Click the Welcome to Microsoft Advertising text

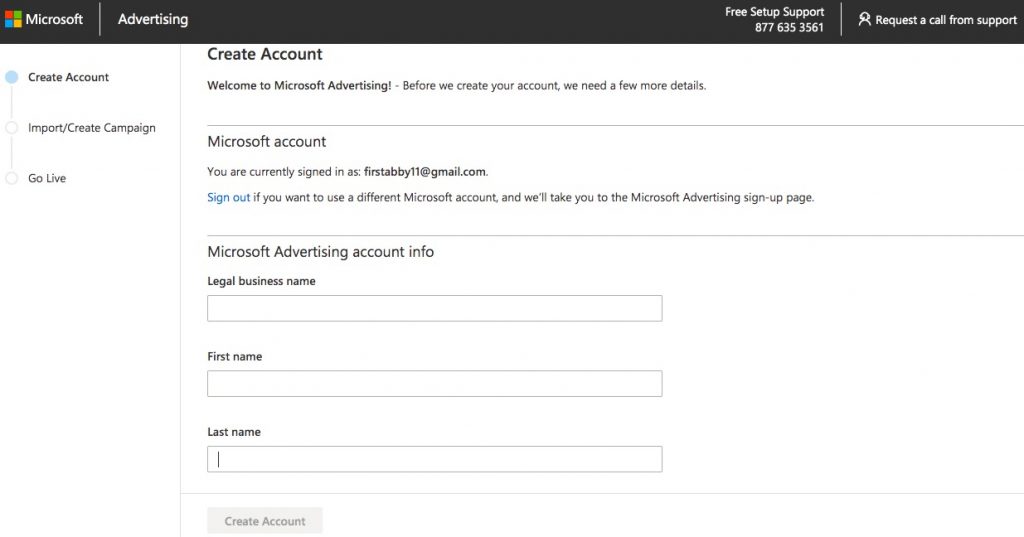(299, 86)
